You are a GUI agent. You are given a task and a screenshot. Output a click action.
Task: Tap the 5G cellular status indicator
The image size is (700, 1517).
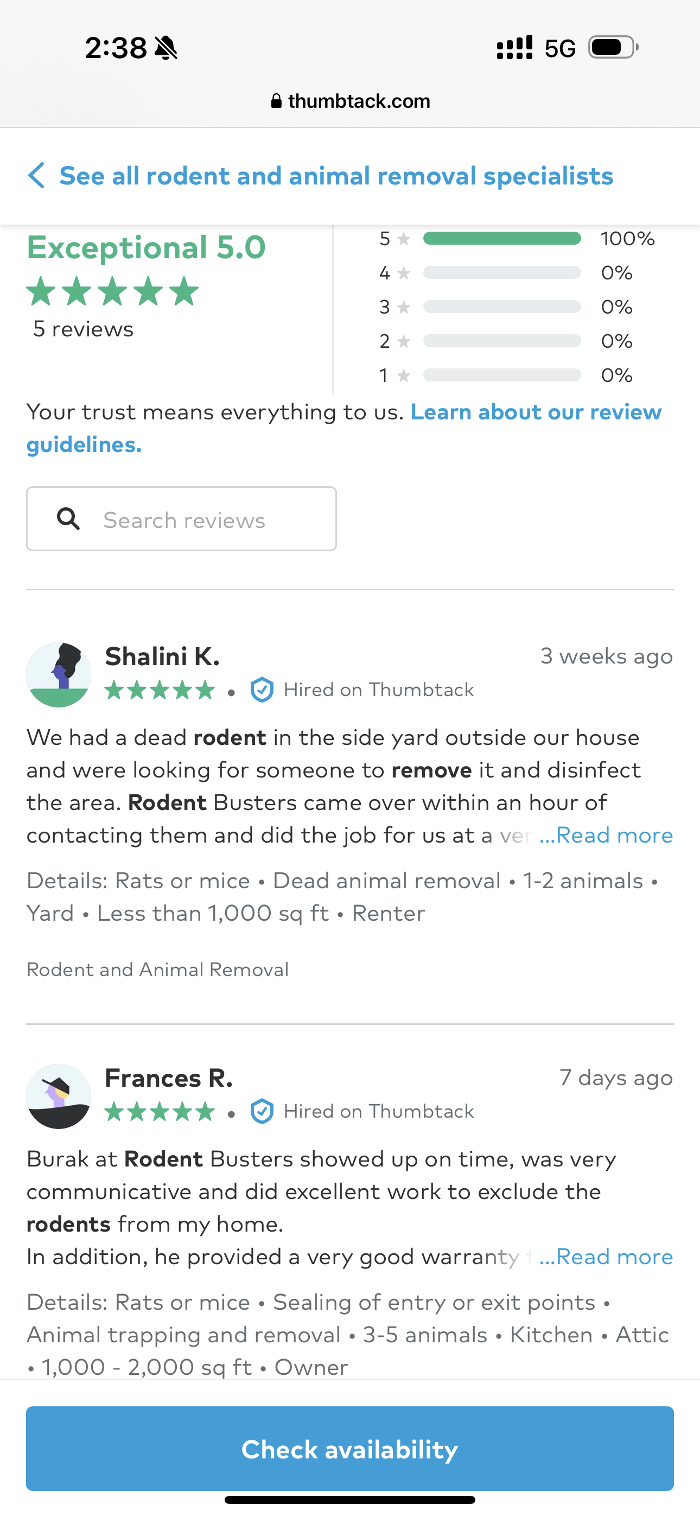pyautogui.click(x=560, y=48)
